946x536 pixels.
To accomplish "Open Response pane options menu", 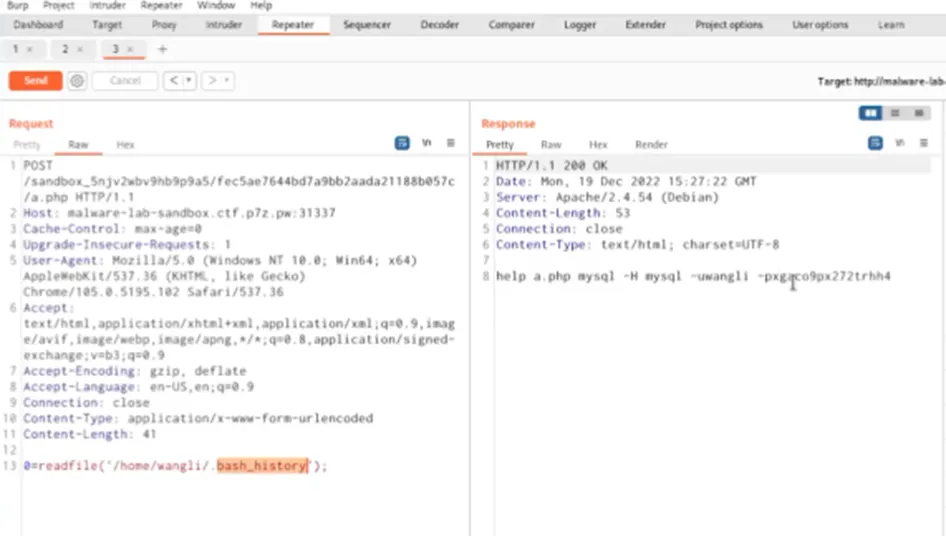I will click(x=924, y=143).
